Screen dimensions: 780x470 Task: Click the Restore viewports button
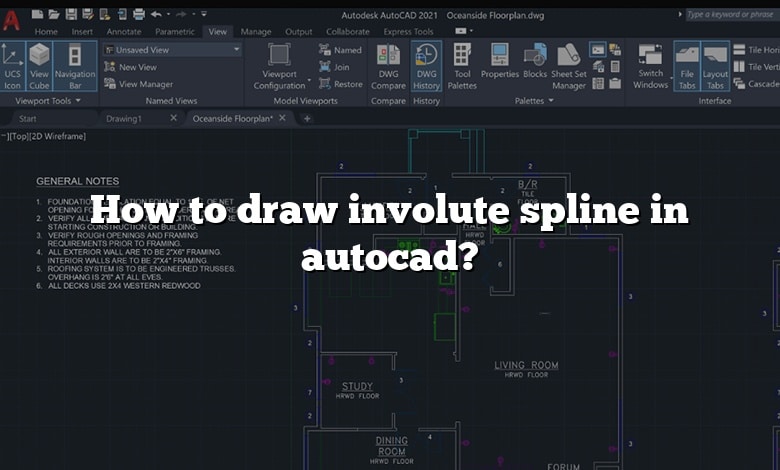[341, 84]
